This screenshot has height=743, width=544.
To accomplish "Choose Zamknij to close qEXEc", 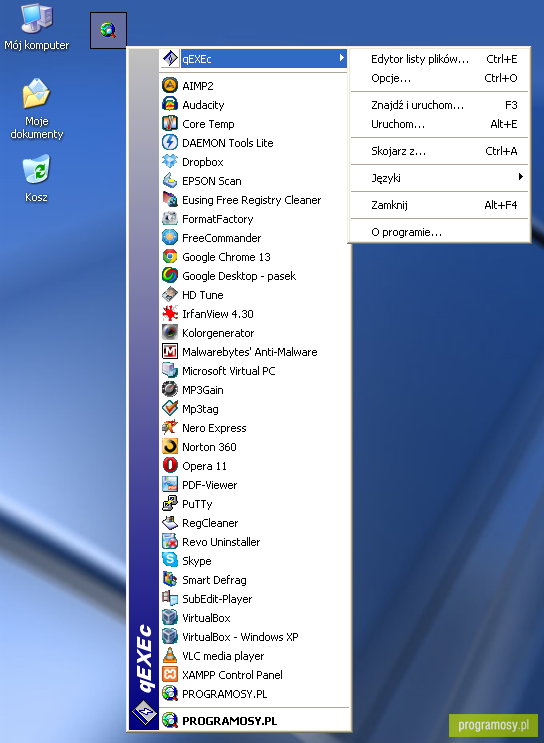I will (440, 205).
